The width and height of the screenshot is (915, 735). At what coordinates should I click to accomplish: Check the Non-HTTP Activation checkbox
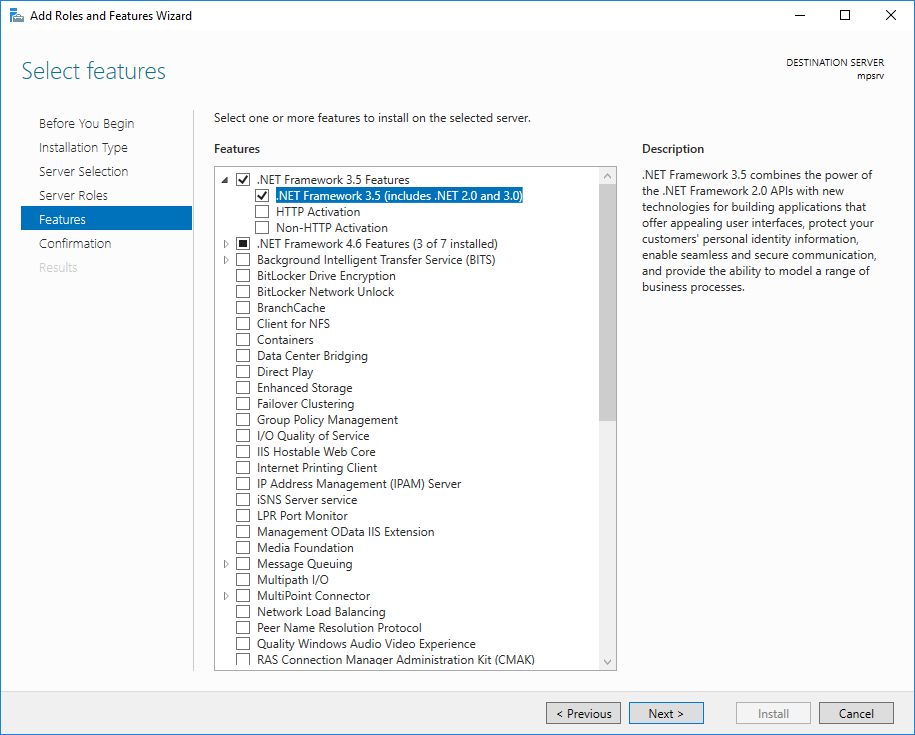[x=262, y=228]
